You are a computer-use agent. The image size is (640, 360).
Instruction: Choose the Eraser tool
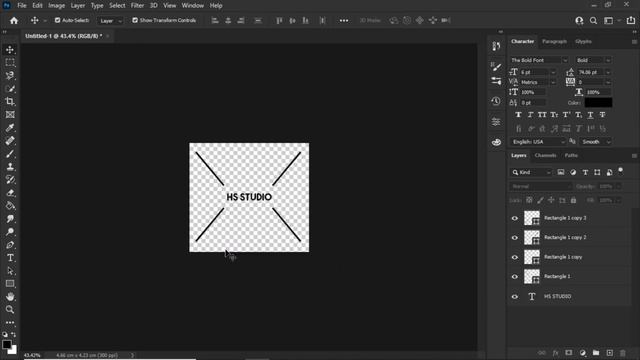(10, 193)
